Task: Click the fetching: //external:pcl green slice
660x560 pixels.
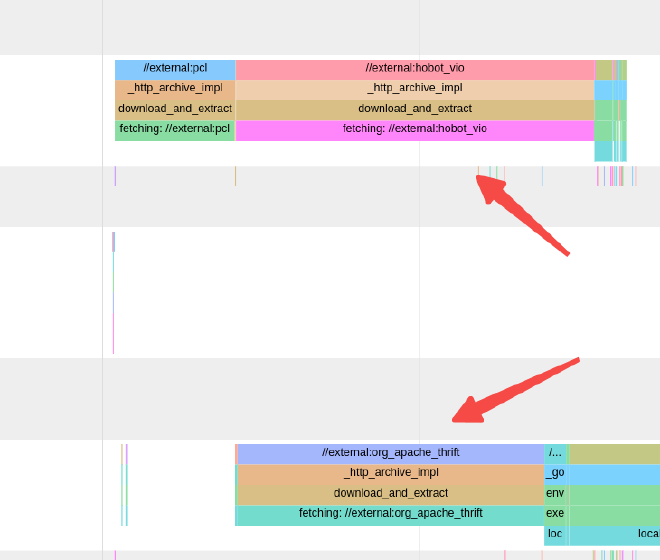Action: coord(175,131)
